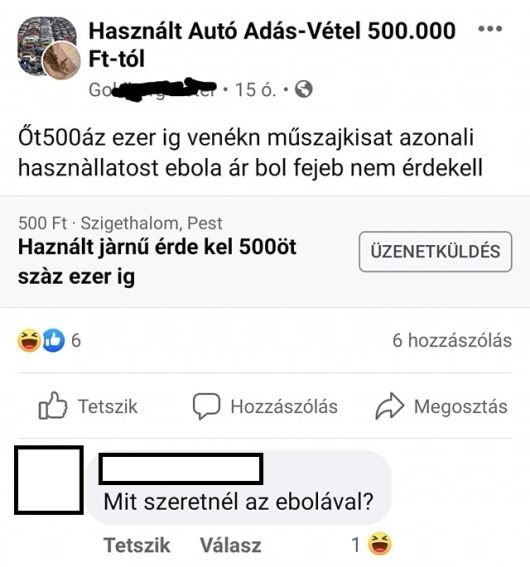Tap the 15 ó. post timestamp
Screen dimensions: 530x567
(x=256, y=89)
